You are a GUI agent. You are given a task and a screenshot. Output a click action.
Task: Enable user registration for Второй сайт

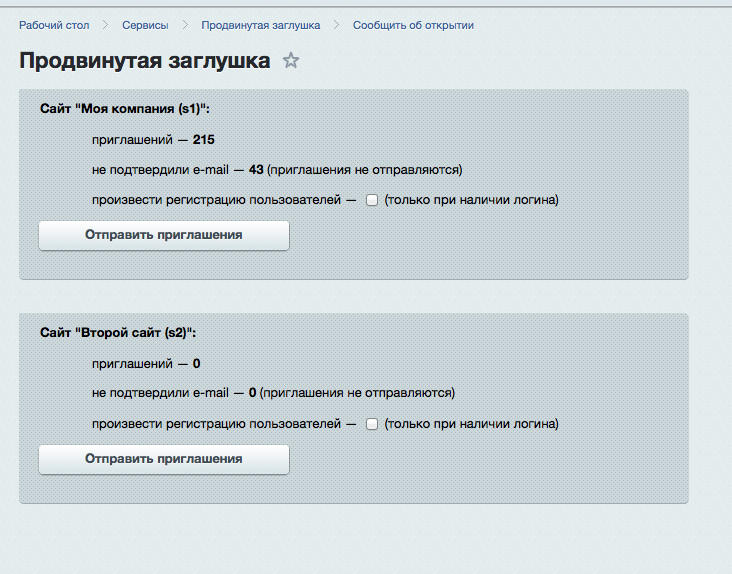click(371, 424)
